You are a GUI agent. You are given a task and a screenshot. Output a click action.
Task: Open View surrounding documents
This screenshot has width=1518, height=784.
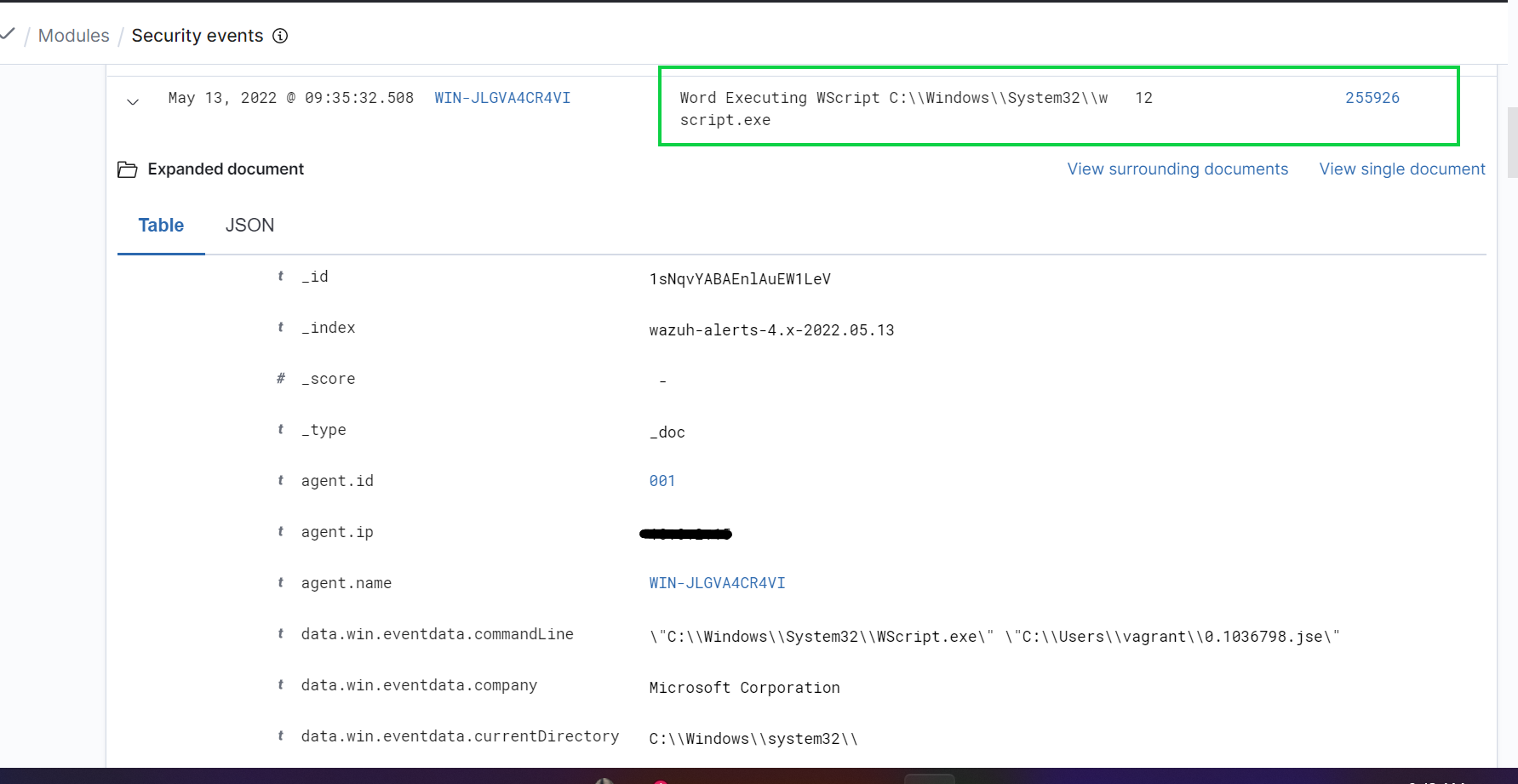(x=1177, y=169)
